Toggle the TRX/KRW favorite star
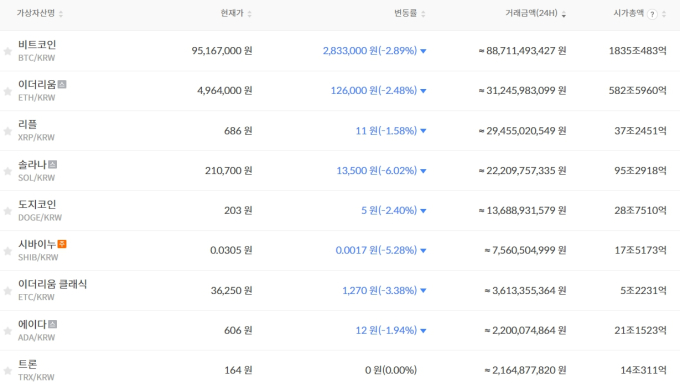 click(x=7, y=371)
